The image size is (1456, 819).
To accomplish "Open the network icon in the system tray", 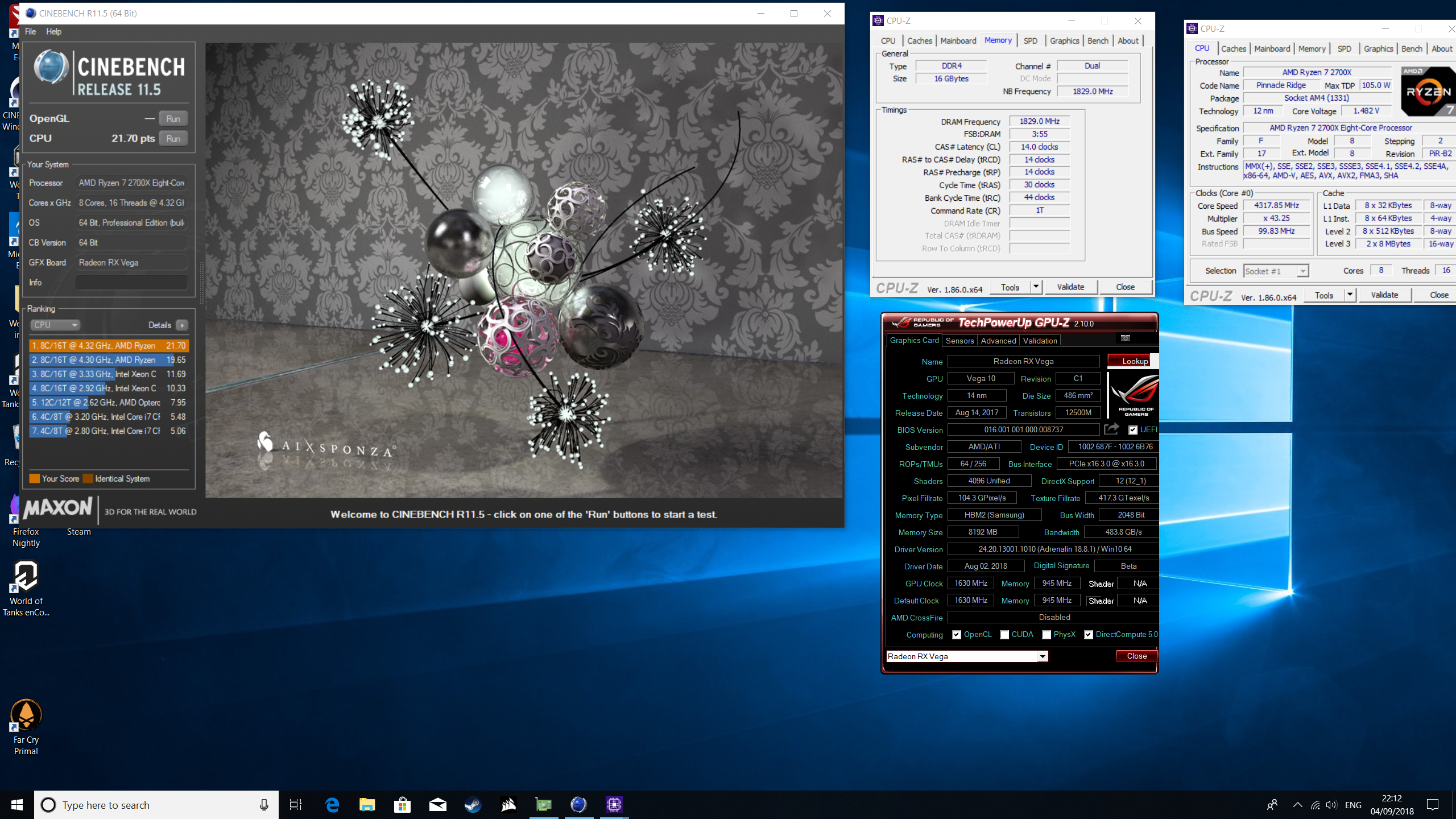I will point(1315,805).
